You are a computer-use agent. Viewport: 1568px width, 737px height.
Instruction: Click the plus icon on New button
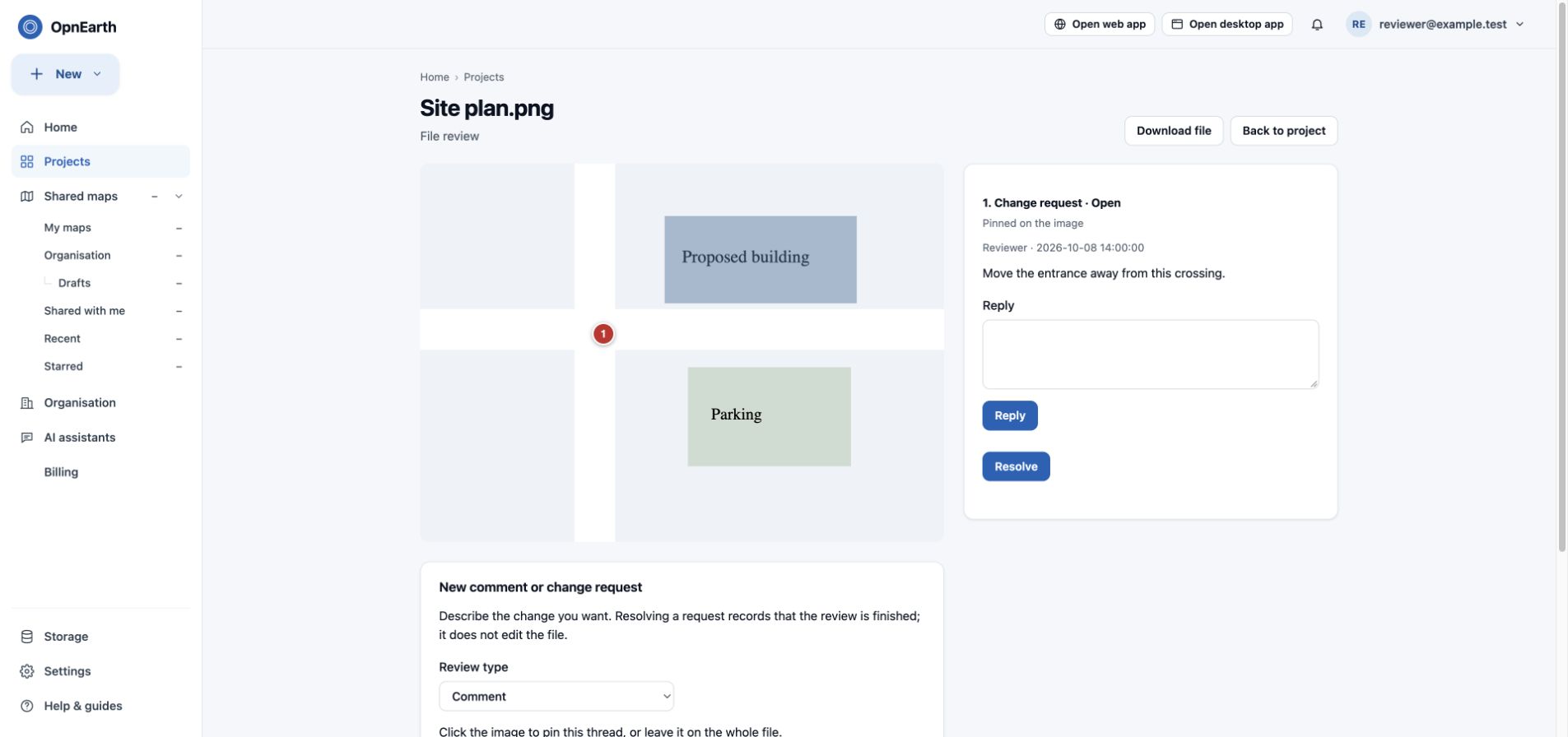[x=36, y=74]
